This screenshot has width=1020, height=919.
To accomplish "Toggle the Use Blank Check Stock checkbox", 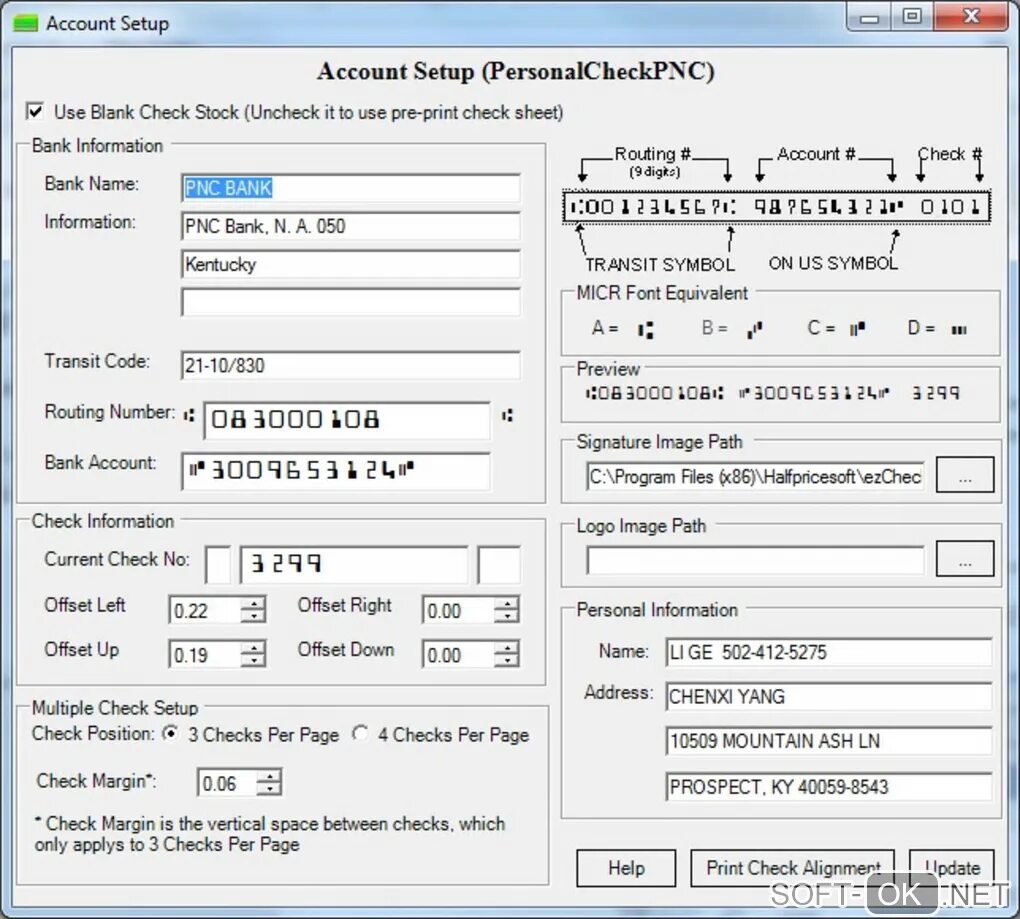I will [x=35, y=111].
